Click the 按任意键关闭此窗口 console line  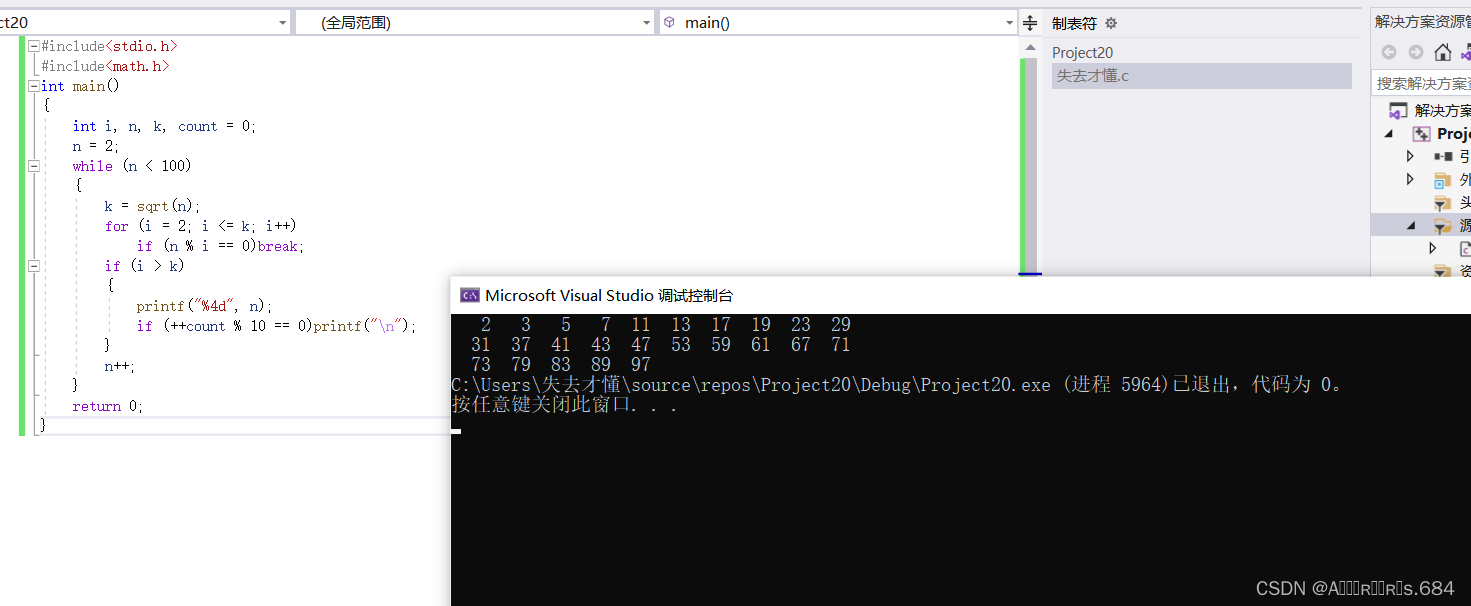pos(566,404)
